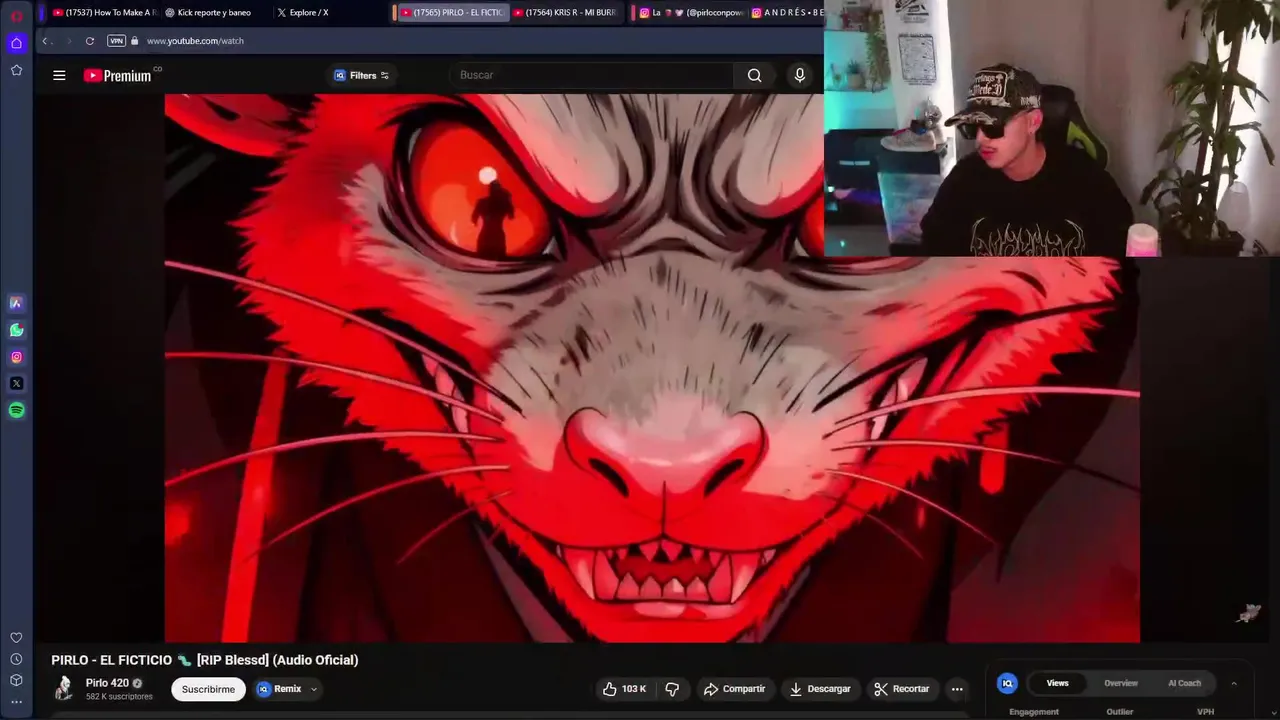
Task: Click the VPH label in vidIQ panel
Action: click(1205, 712)
